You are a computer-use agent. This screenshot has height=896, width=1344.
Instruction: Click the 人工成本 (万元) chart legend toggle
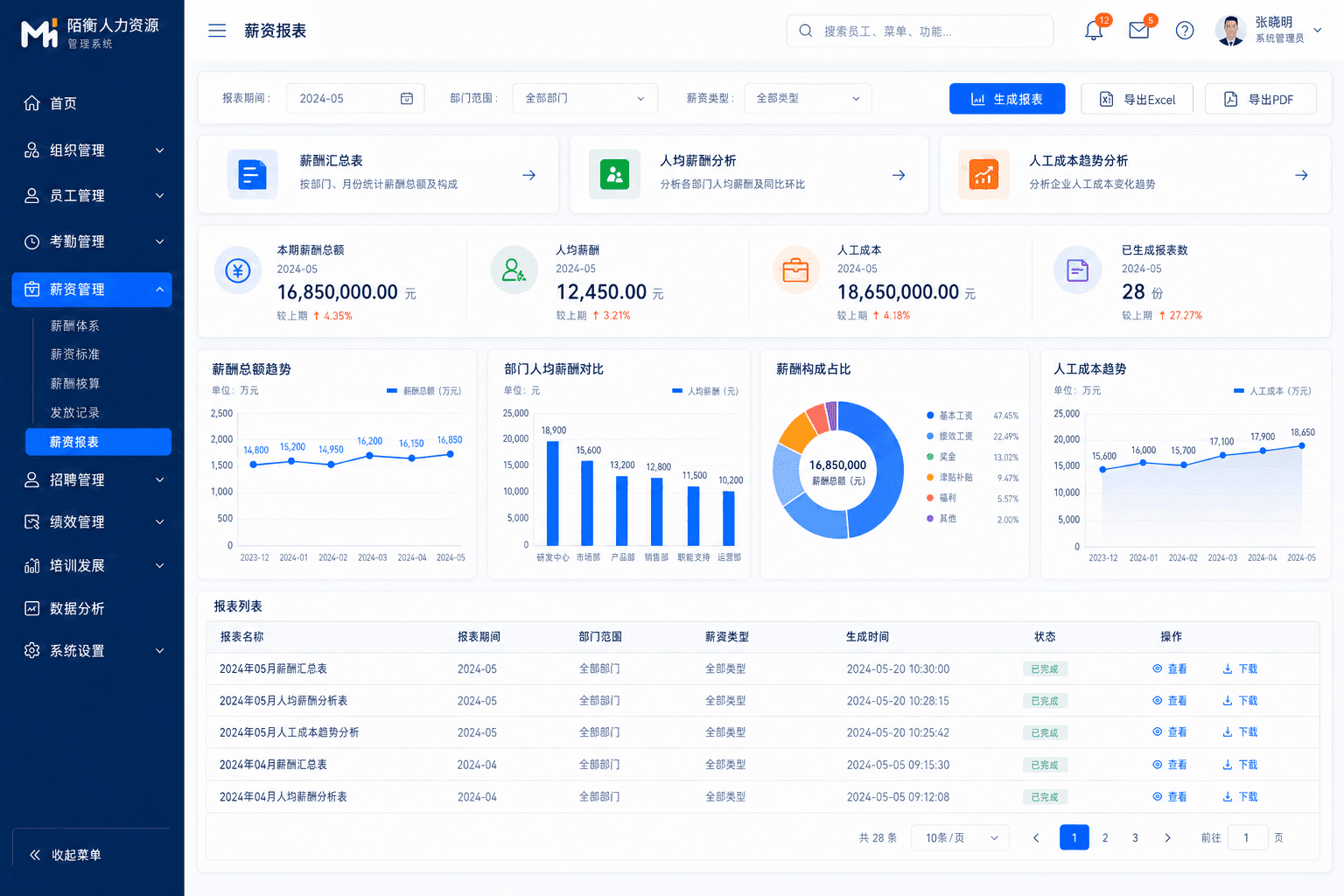click(x=1272, y=391)
